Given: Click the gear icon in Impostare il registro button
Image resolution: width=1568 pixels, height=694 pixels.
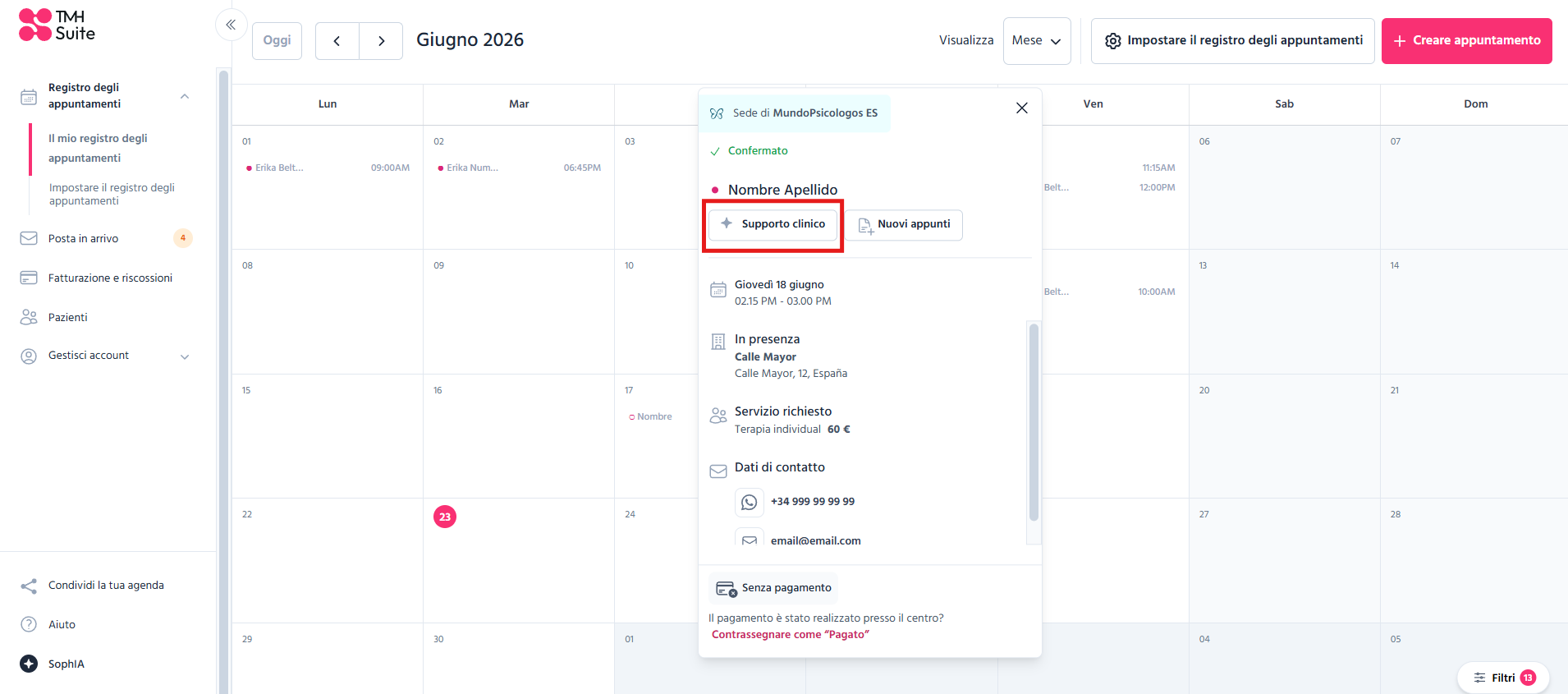Looking at the screenshot, I should tap(1113, 41).
